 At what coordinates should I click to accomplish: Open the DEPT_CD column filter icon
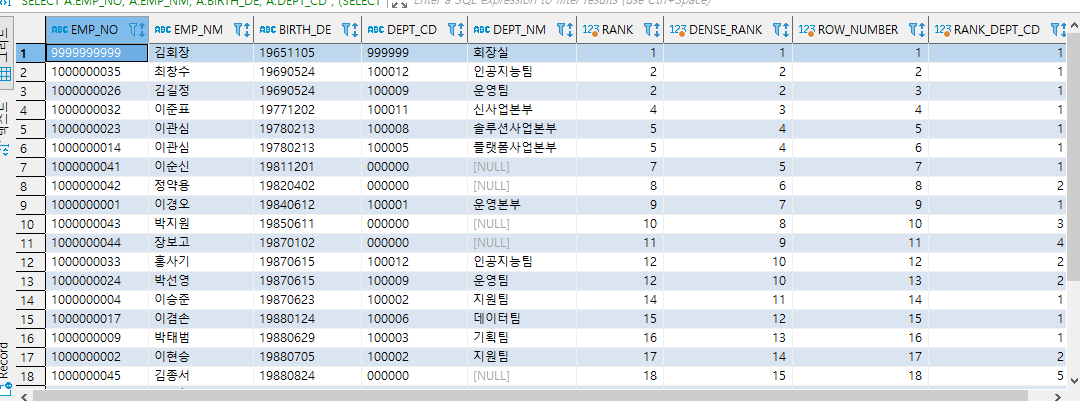[x=453, y=30]
